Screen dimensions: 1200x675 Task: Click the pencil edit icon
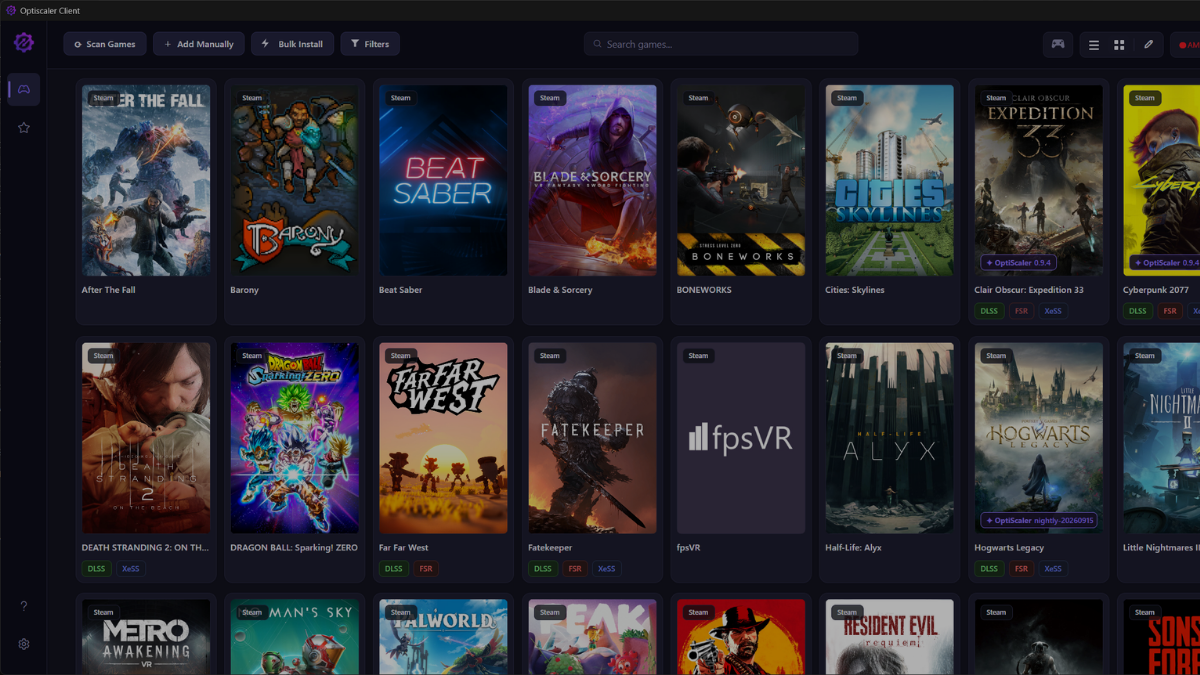1149,44
